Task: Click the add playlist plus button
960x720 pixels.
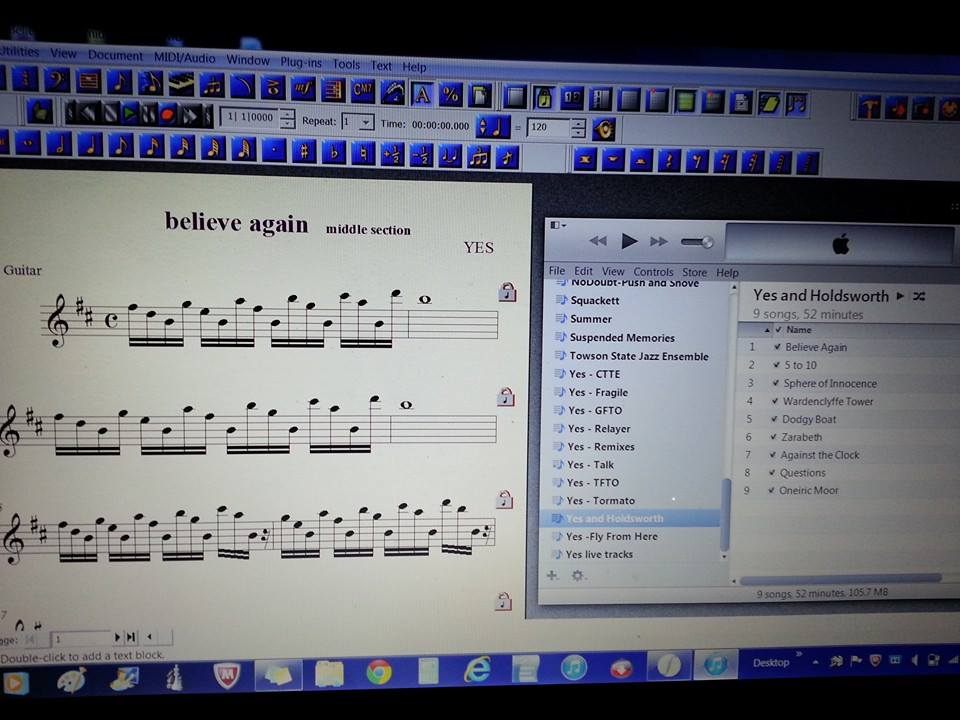Action: pos(552,576)
